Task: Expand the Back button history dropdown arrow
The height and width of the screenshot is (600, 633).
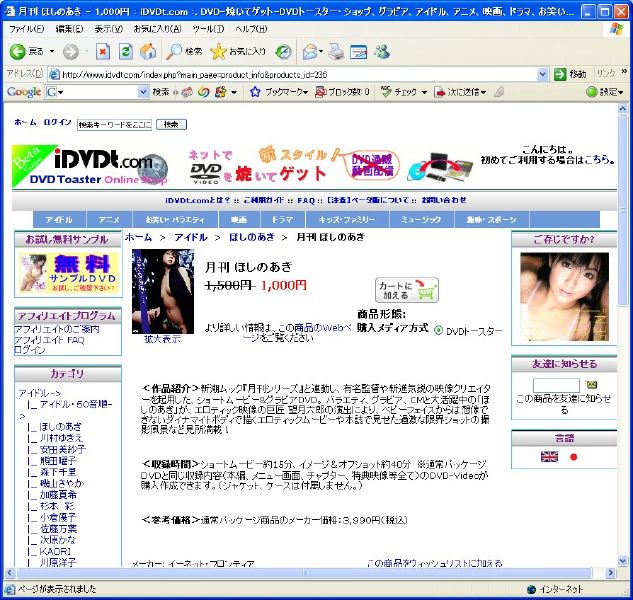Action: tap(51, 51)
